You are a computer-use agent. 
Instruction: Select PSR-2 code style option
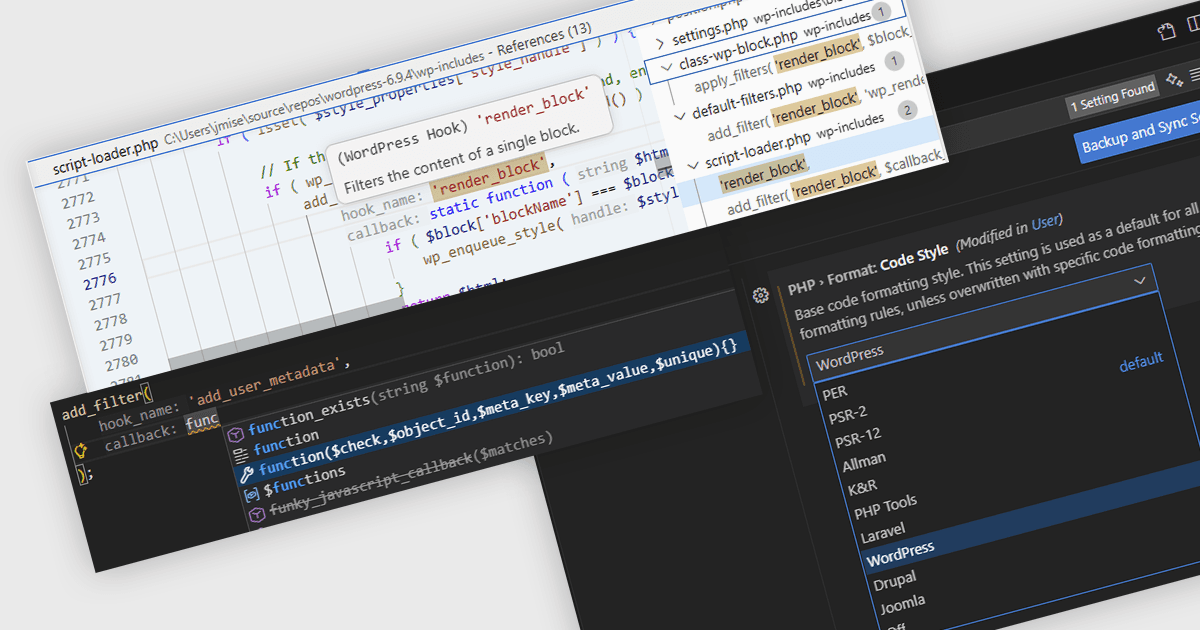coord(848,413)
